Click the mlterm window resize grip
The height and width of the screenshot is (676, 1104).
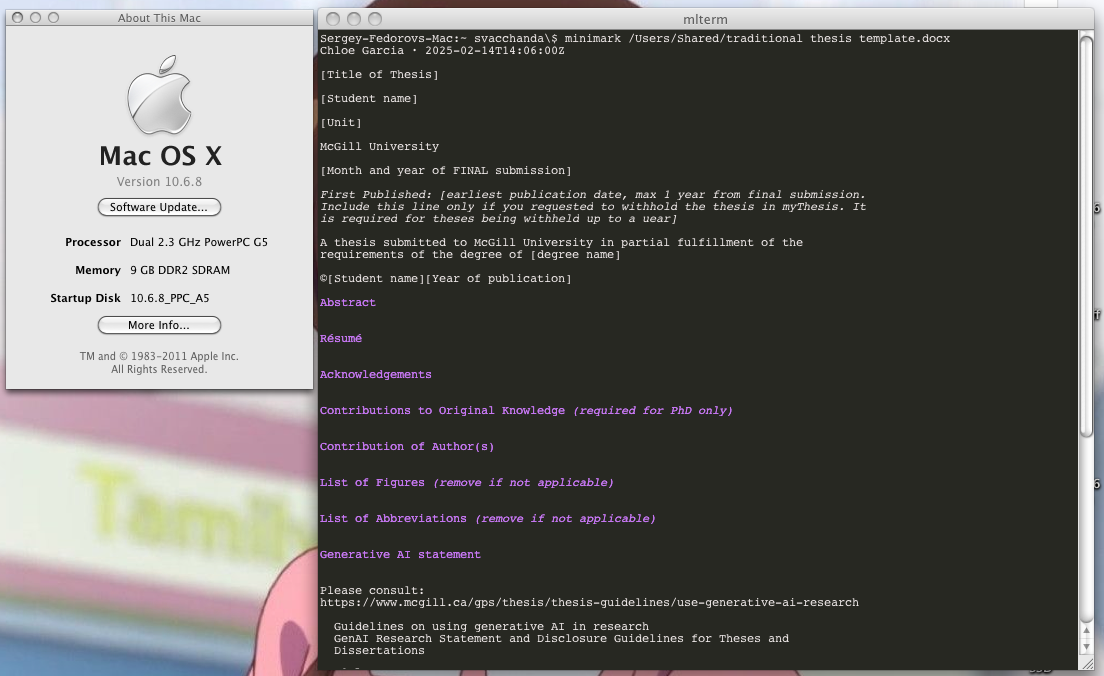coord(1085,663)
